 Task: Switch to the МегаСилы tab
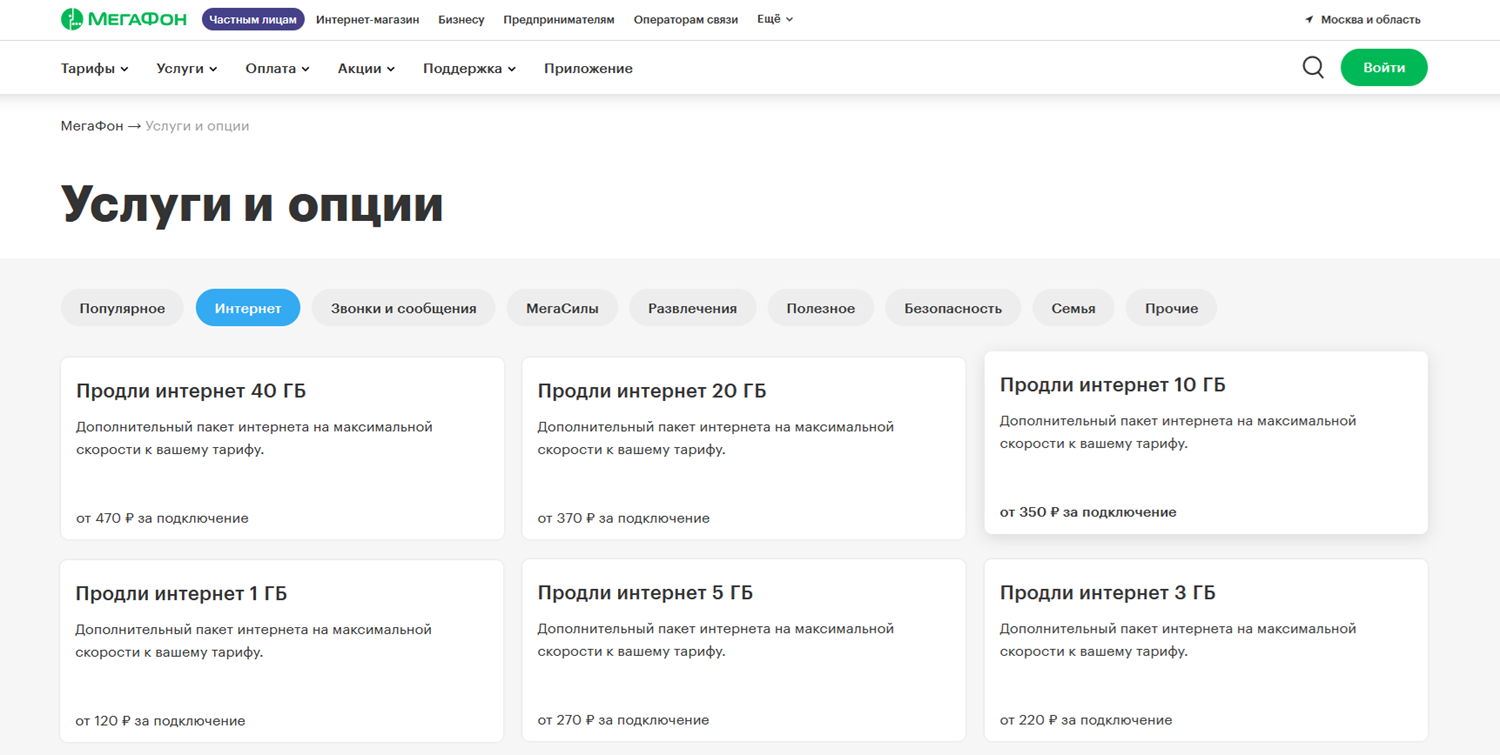click(x=562, y=308)
